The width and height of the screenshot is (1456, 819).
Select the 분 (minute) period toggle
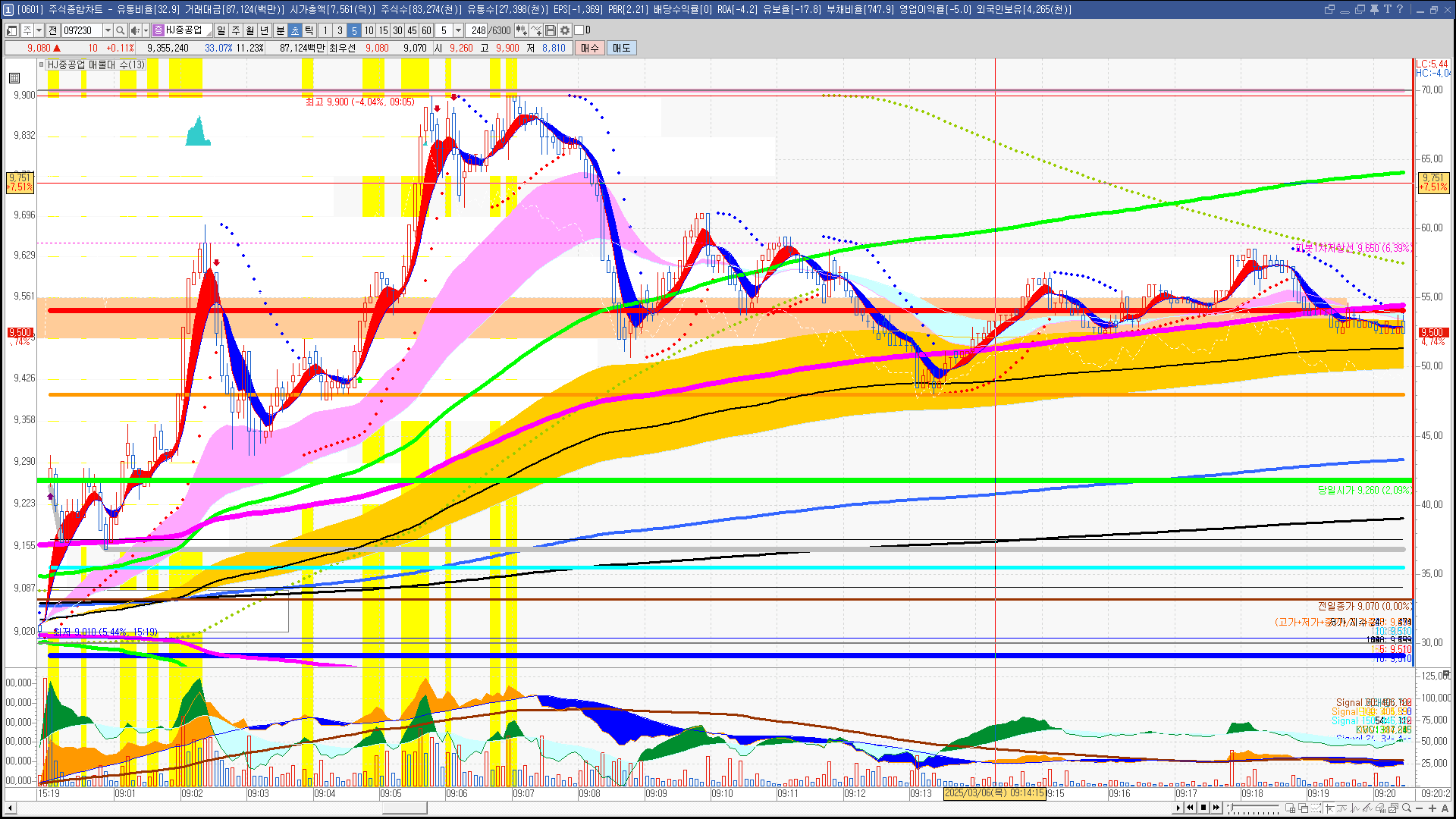[x=280, y=30]
